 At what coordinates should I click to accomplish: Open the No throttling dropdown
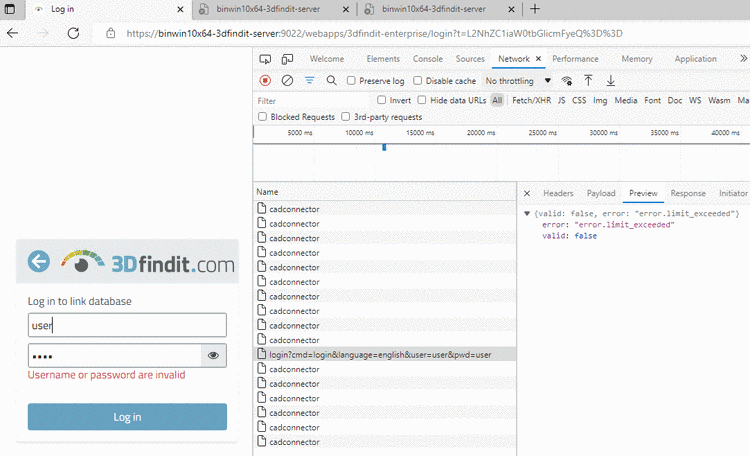click(x=518, y=81)
